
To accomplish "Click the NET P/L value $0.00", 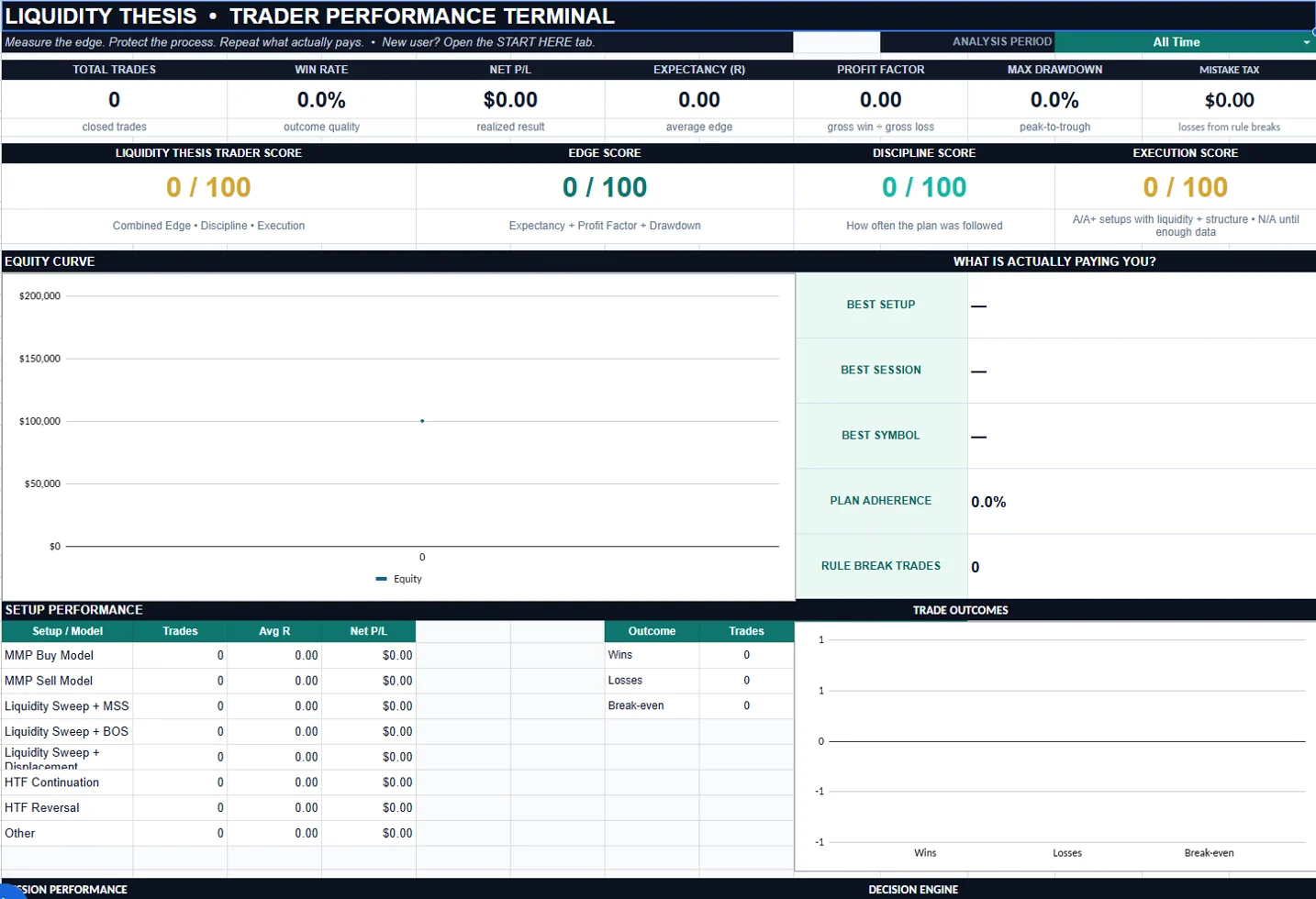I will pyautogui.click(x=510, y=100).
